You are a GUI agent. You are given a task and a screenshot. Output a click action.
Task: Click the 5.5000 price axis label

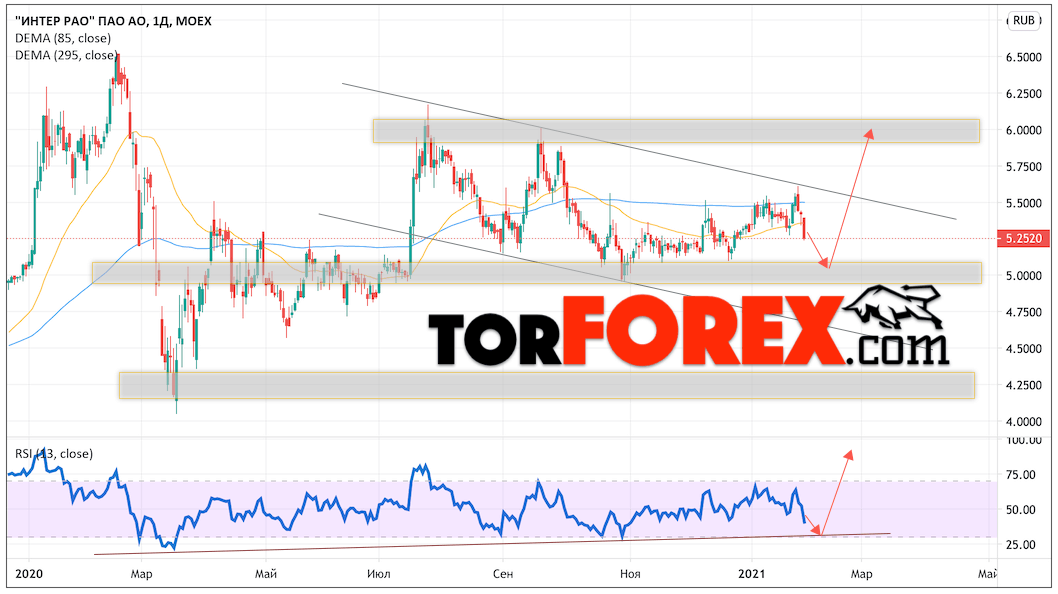1023,203
